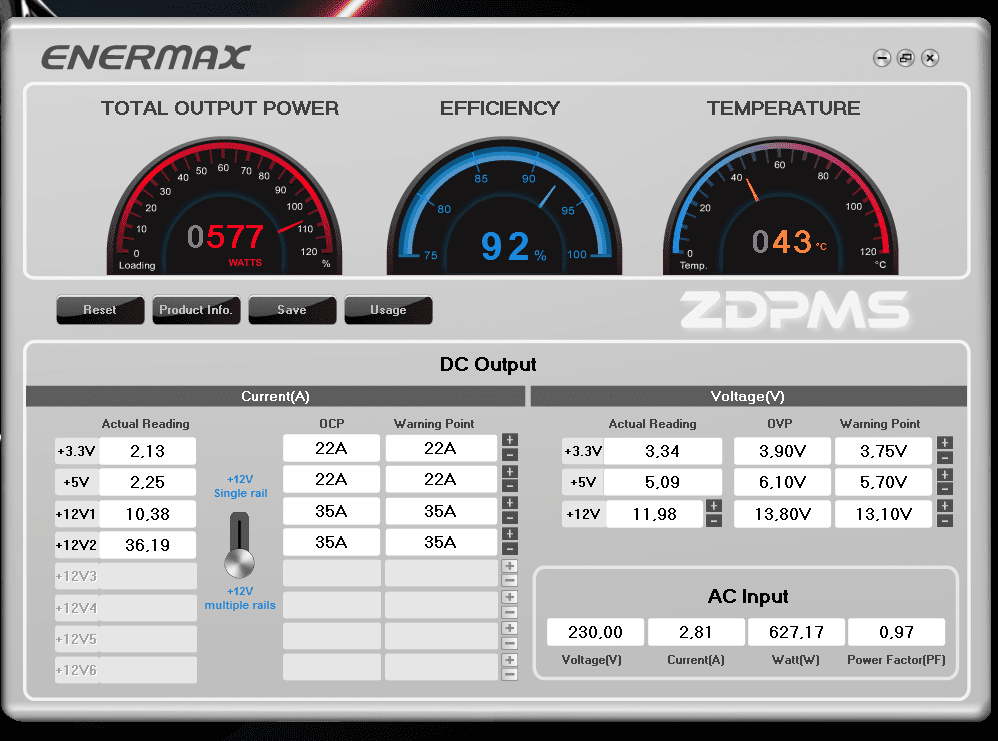The image size is (998, 741).
Task: Click disabled +12V3 plus stepper
Action: coord(510,566)
